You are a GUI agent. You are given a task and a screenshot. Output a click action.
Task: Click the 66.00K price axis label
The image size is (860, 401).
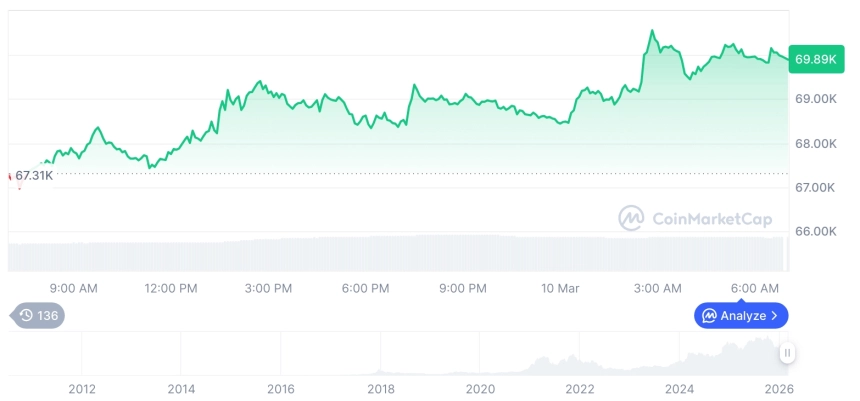816,231
